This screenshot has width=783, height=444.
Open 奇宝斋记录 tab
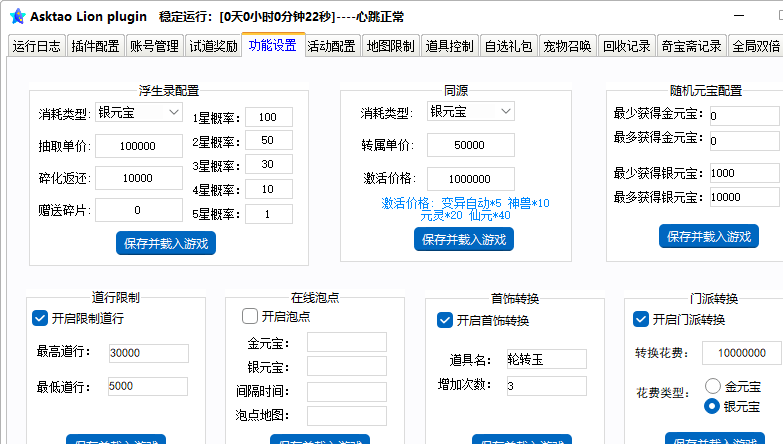(691, 46)
